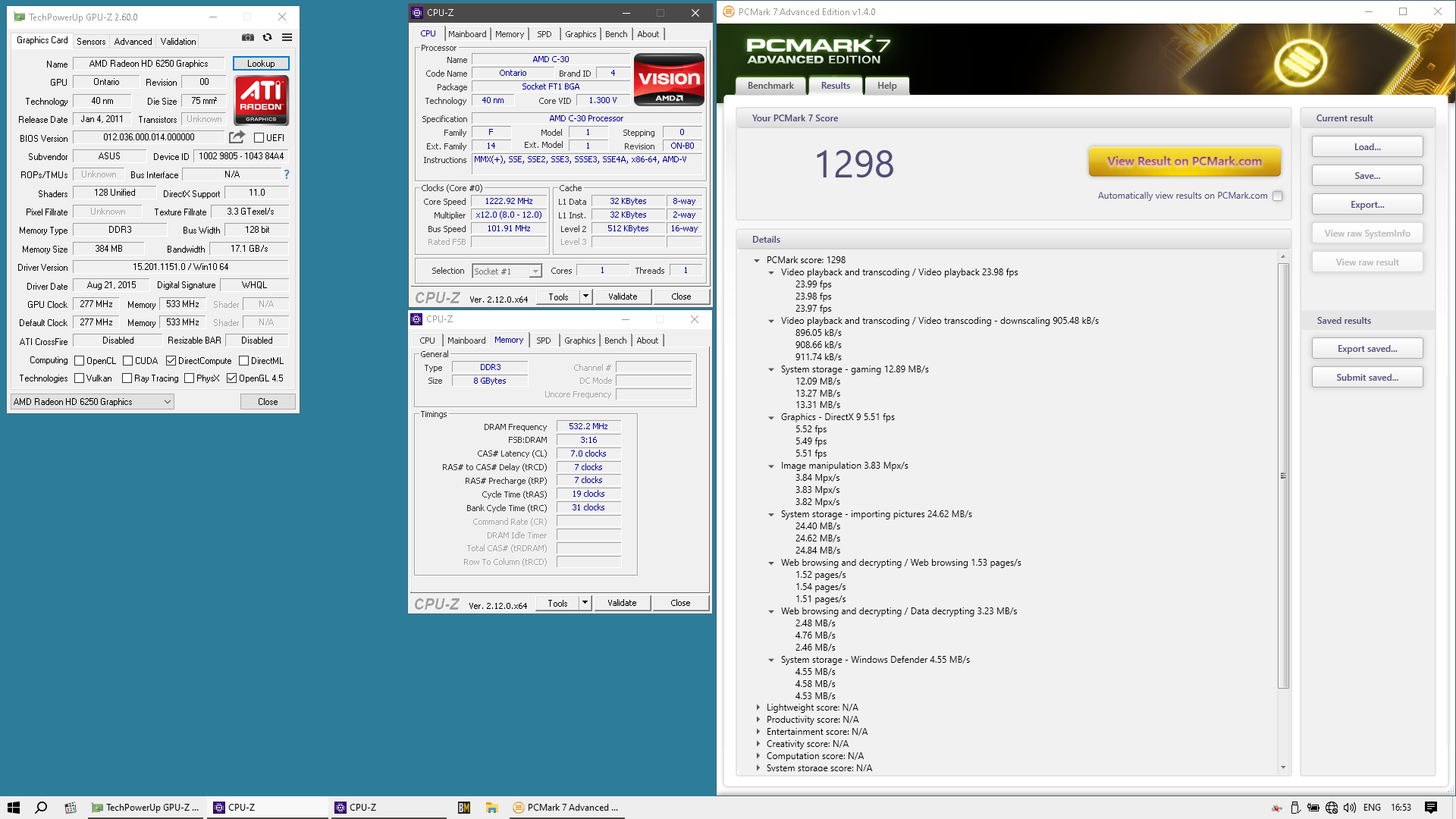Toggle the DirectCompute checkbox
Image resolution: width=1456 pixels, height=819 pixels.
pyautogui.click(x=171, y=361)
